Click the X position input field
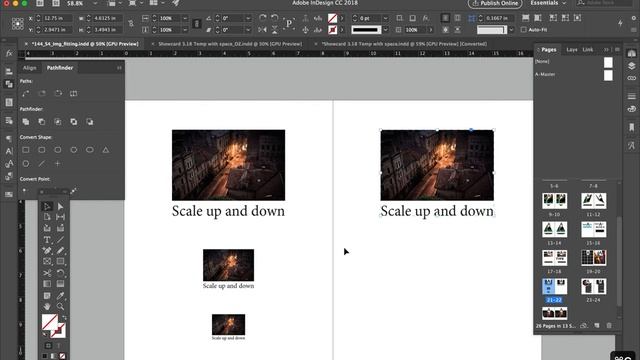The height and width of the screenshot is (360, 640). (x=57, y=18)
